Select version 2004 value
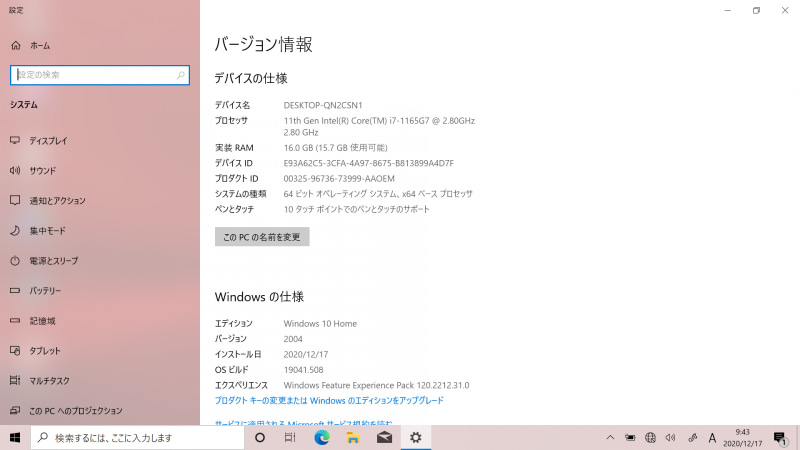 [x=293, y=339]
